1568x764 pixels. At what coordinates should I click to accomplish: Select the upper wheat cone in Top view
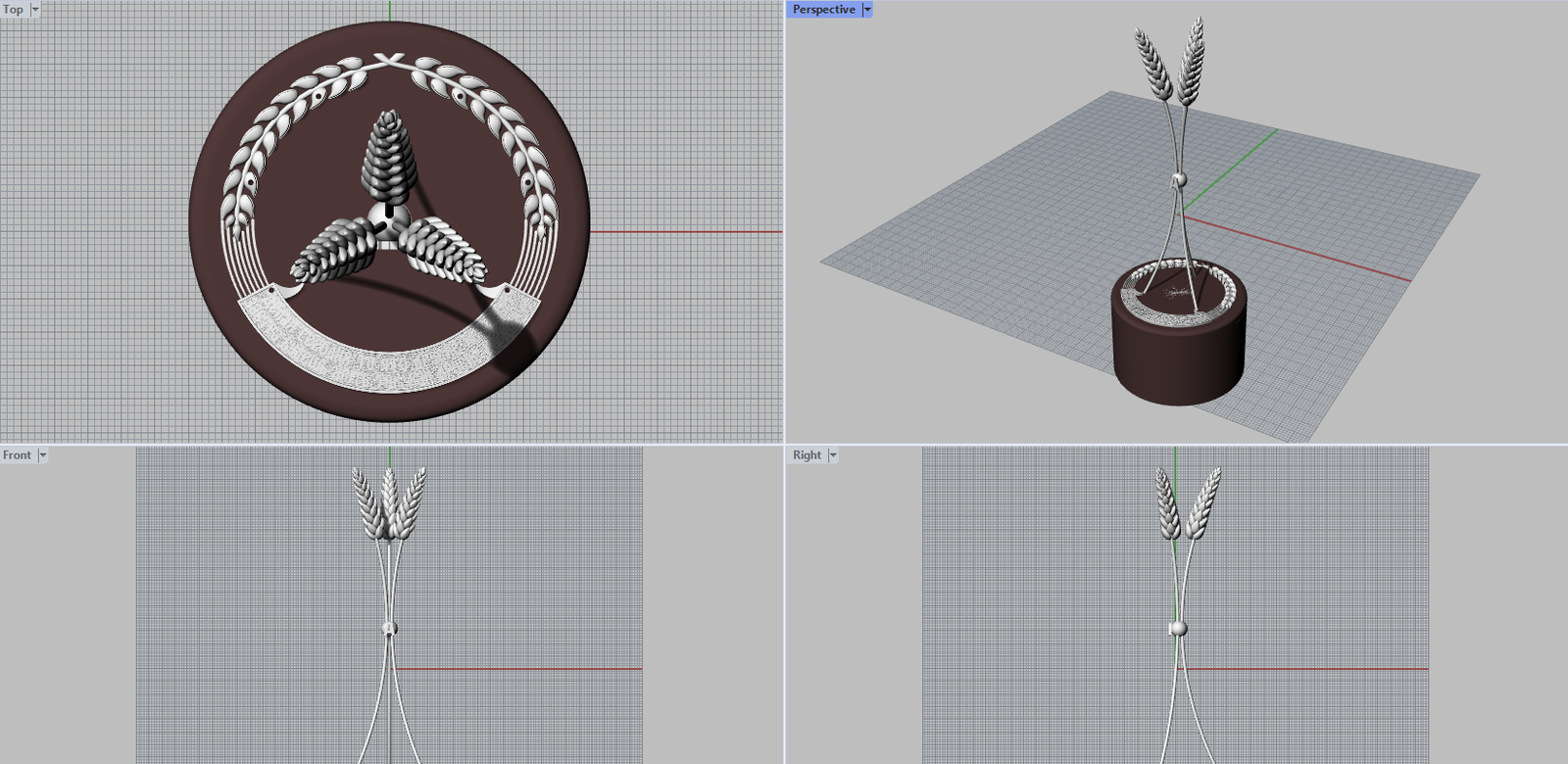(390, 157)
